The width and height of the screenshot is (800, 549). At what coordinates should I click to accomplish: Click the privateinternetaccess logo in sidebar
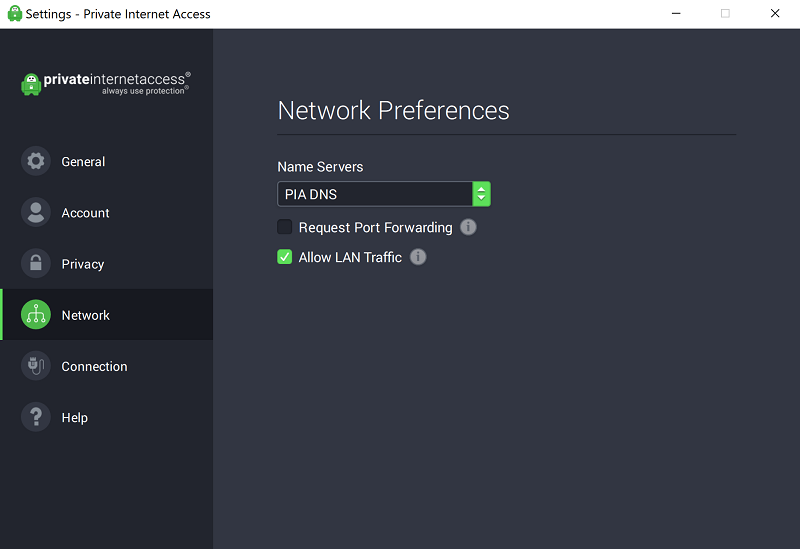click(x=106, y=83)
